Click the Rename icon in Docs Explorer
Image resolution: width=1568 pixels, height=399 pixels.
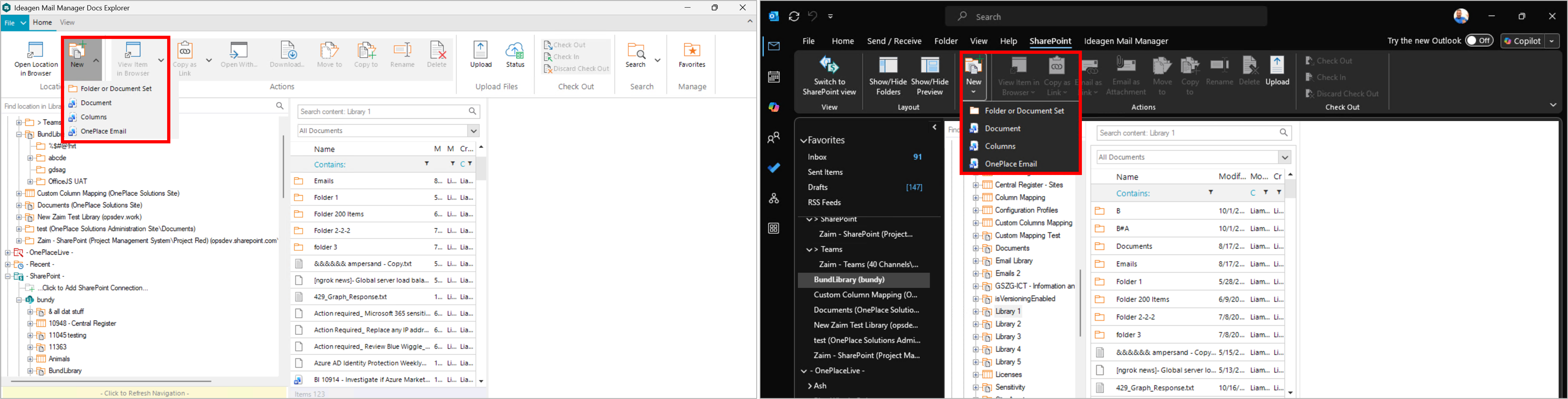402,55
